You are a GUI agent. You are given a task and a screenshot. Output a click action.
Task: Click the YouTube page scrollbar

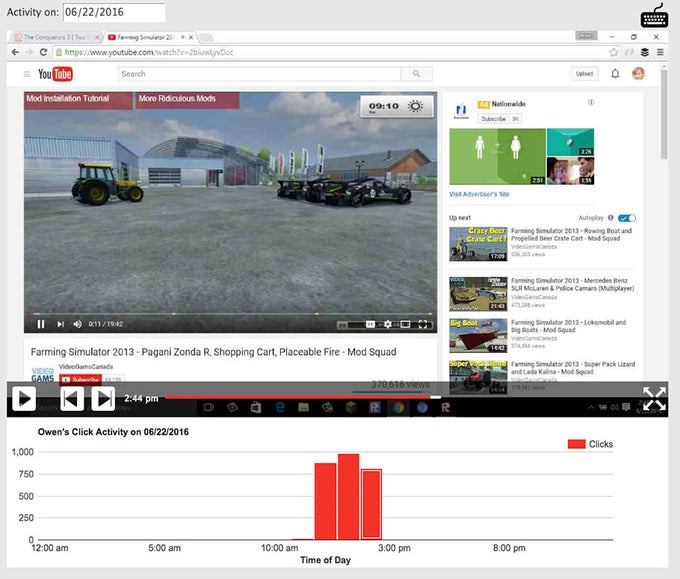pyautogui.click(x=664, y=115)
